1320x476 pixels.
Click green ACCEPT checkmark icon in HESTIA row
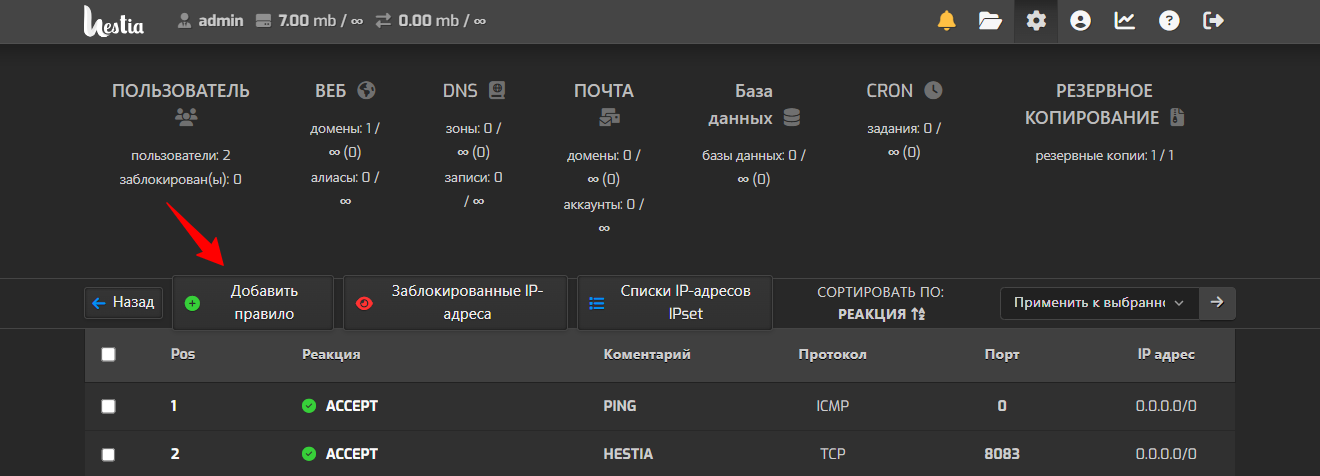(x=308, y=454)
